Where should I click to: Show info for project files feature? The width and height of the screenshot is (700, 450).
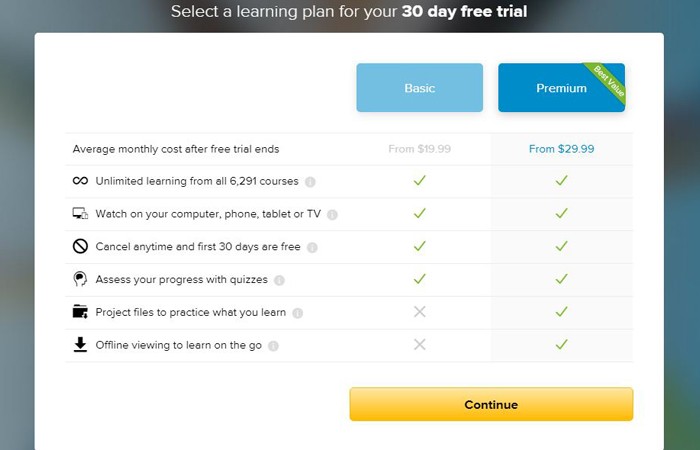coord(297,313)
